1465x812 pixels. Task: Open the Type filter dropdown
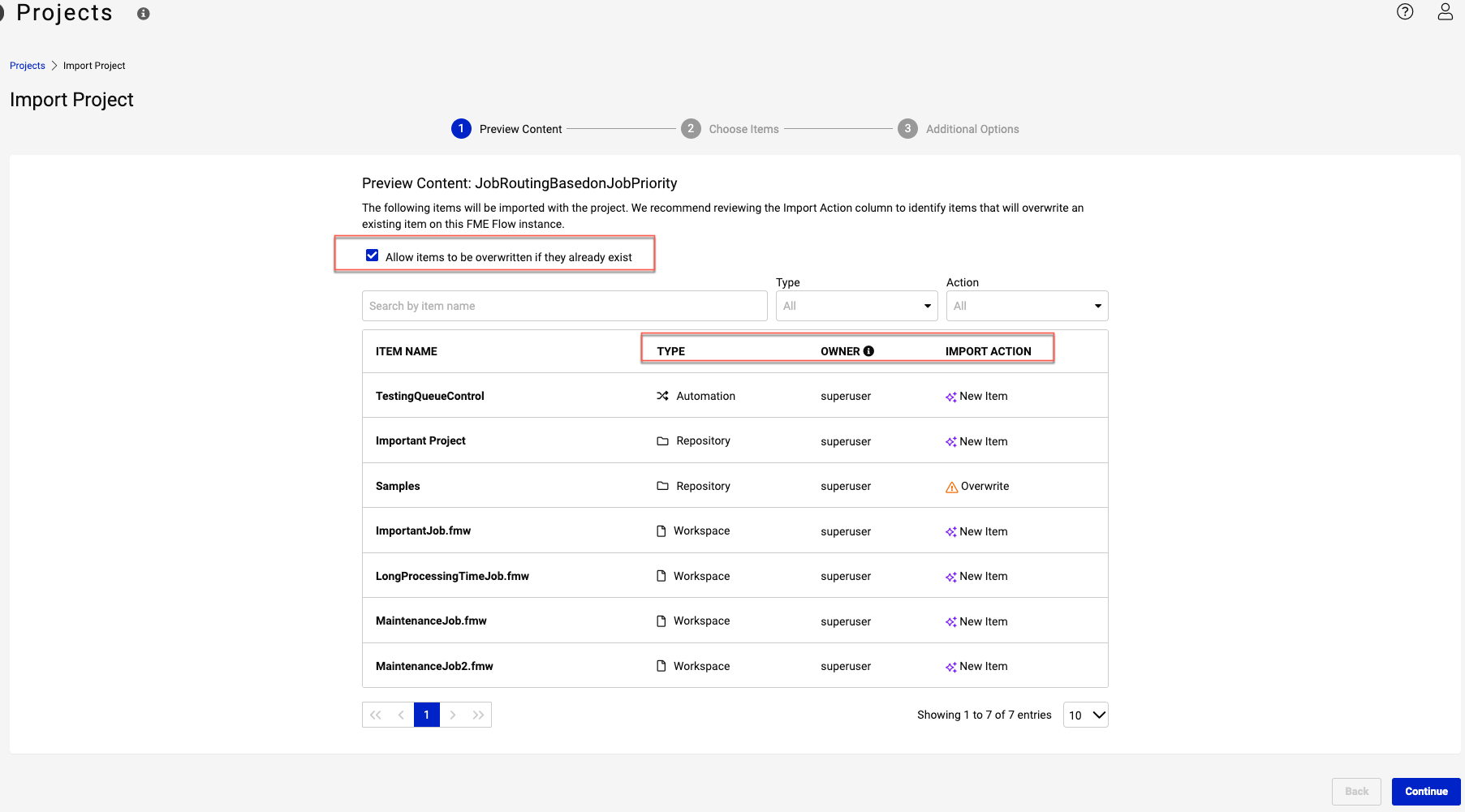coord(856,306)
